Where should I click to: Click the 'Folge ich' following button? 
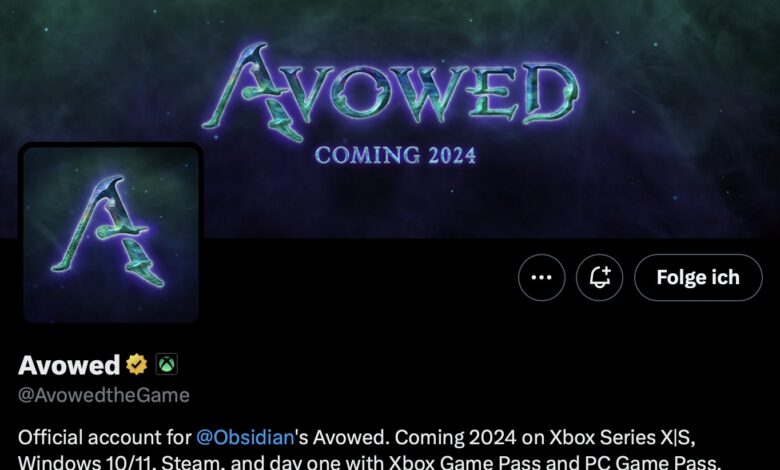(x=698, y=278)
